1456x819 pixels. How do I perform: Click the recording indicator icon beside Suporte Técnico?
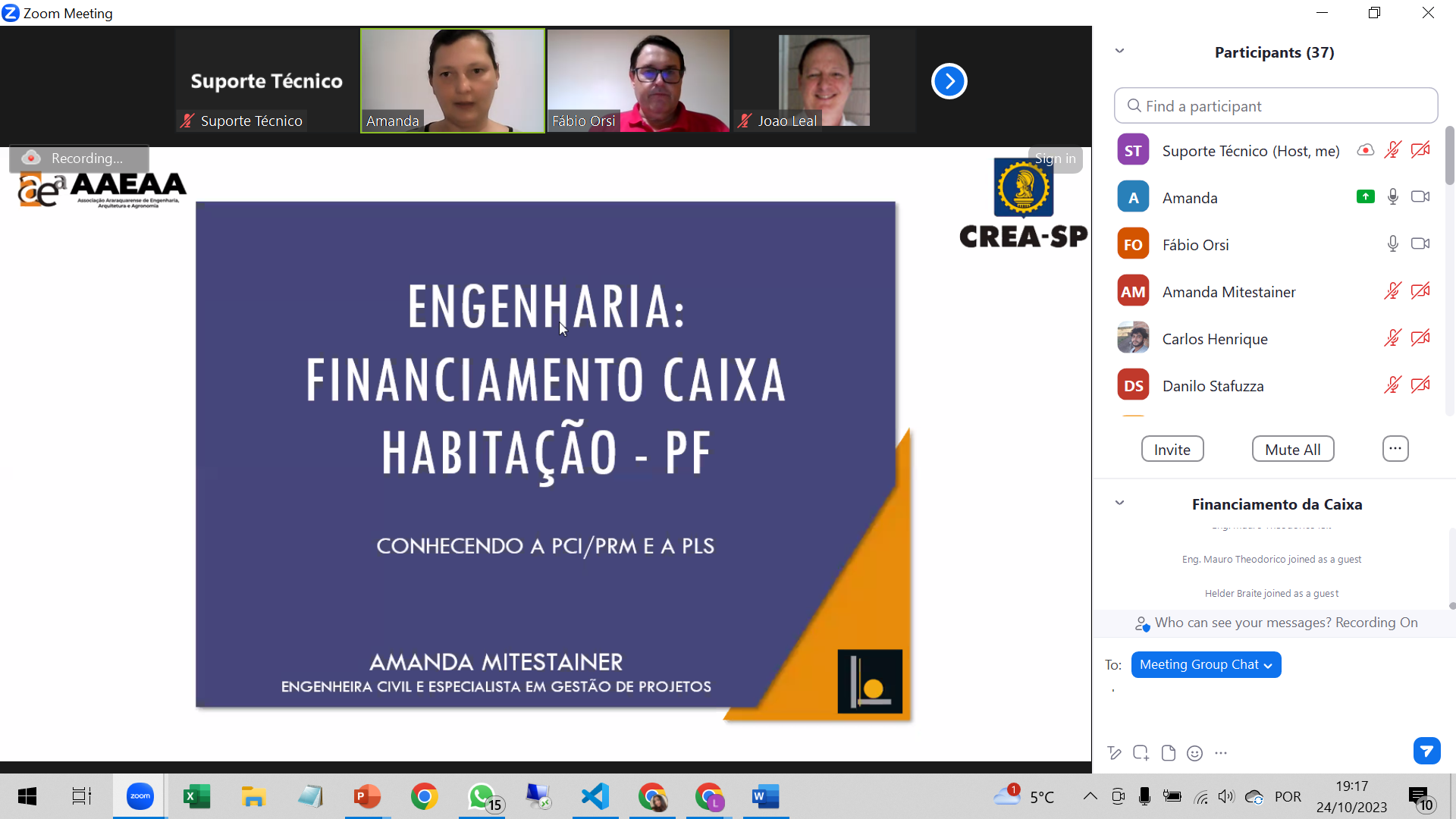coord(1365,150)
